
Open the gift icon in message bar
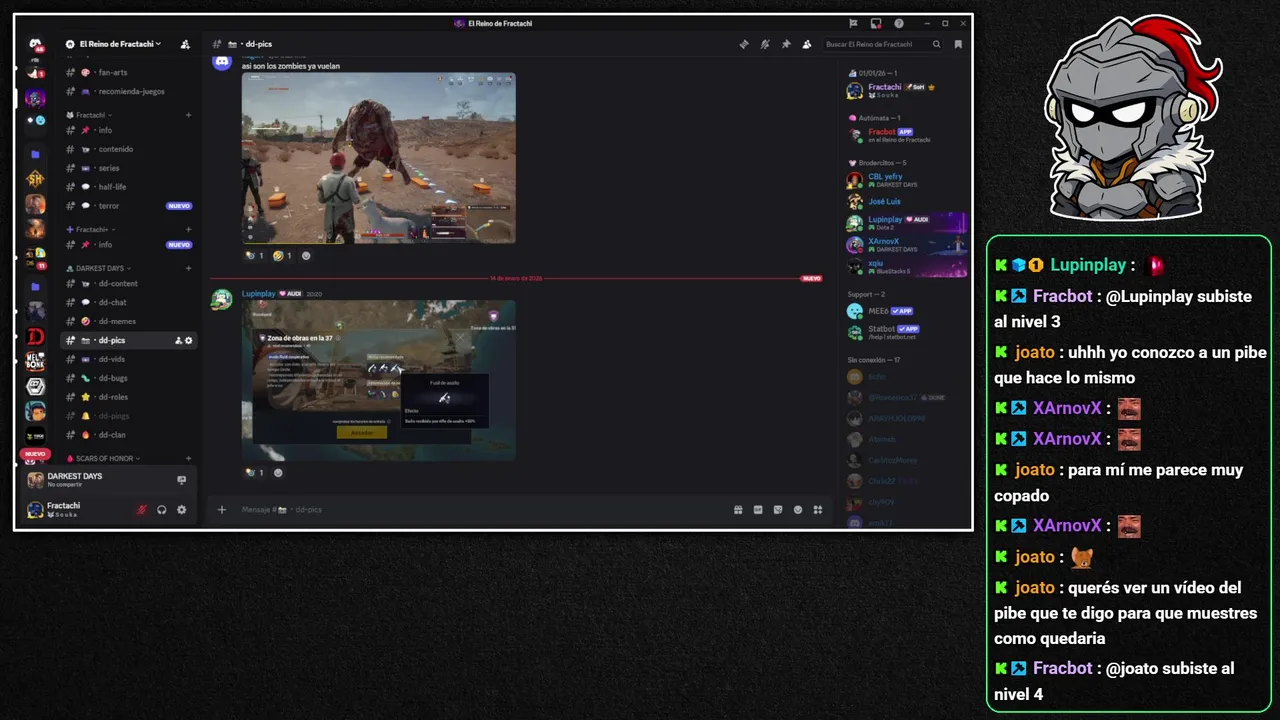click(738, 510)
